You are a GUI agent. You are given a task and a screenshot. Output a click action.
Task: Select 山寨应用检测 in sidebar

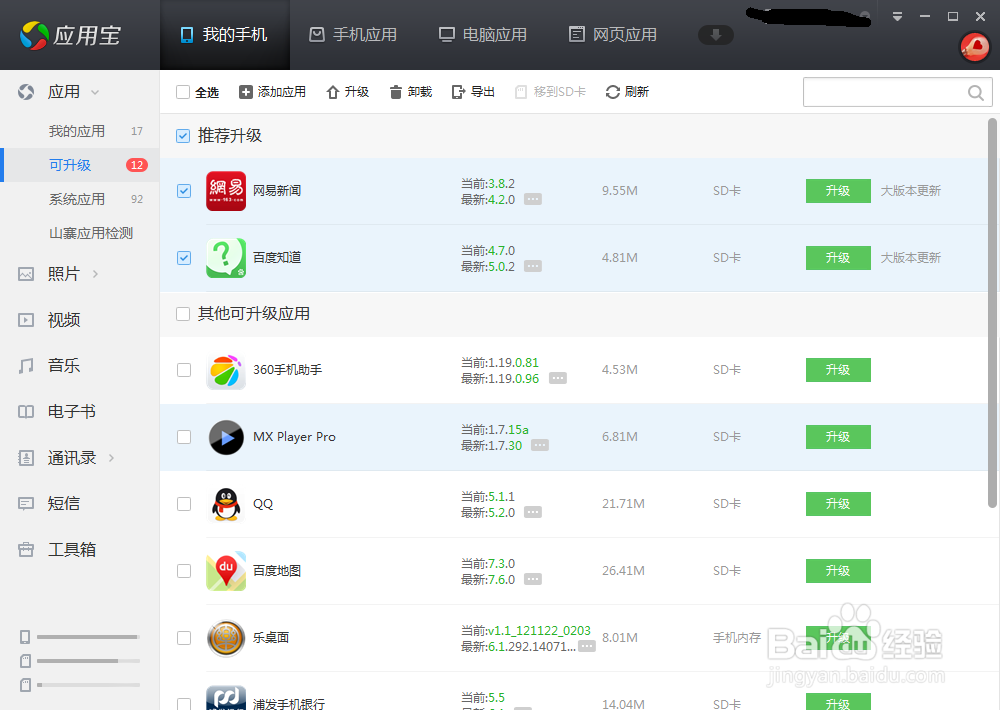pos(91,233)
